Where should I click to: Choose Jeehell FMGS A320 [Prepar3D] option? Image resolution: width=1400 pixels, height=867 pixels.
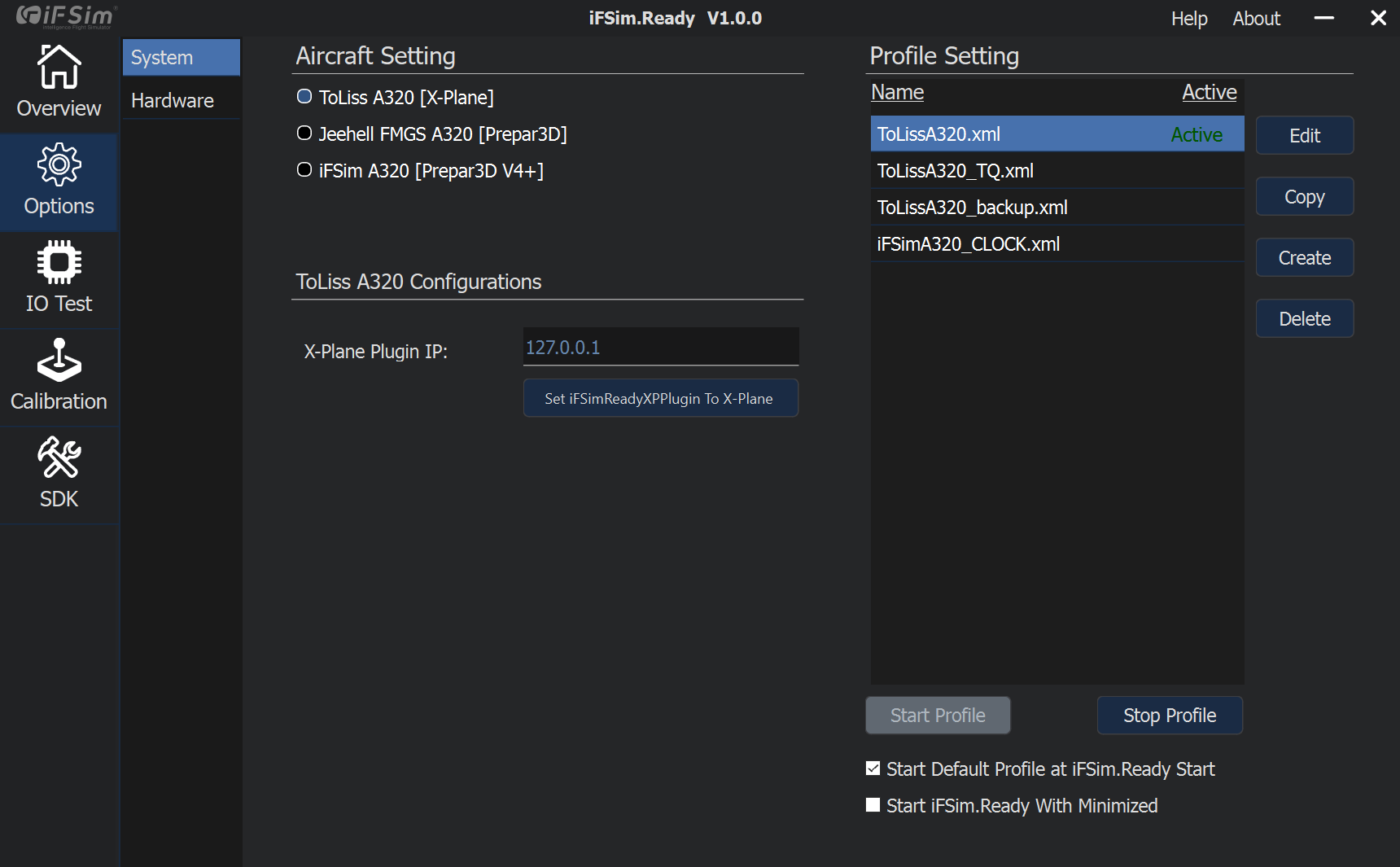tap(304, 134)
